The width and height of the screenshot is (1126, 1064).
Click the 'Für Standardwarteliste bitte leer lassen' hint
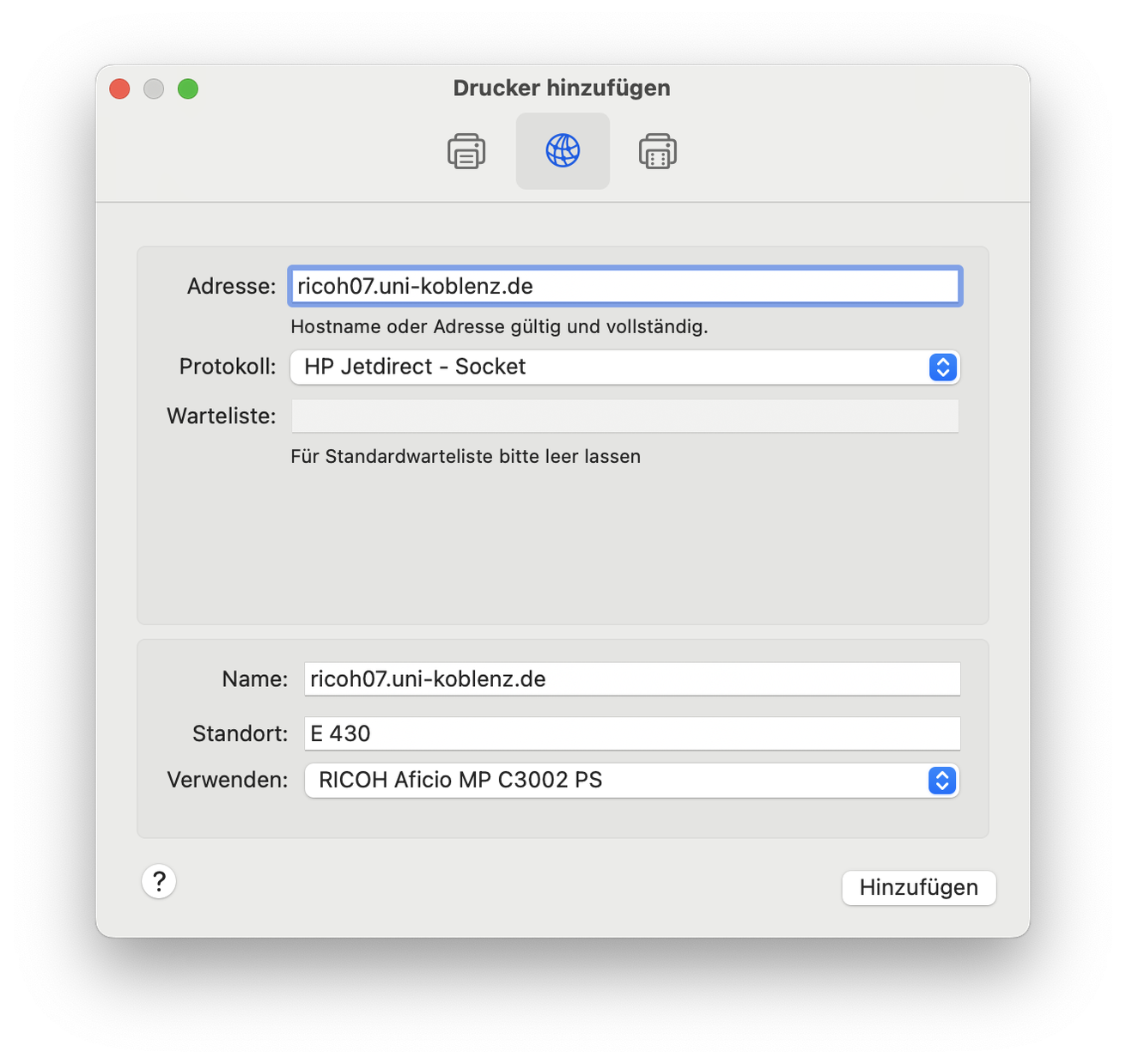tap(466, 456)
